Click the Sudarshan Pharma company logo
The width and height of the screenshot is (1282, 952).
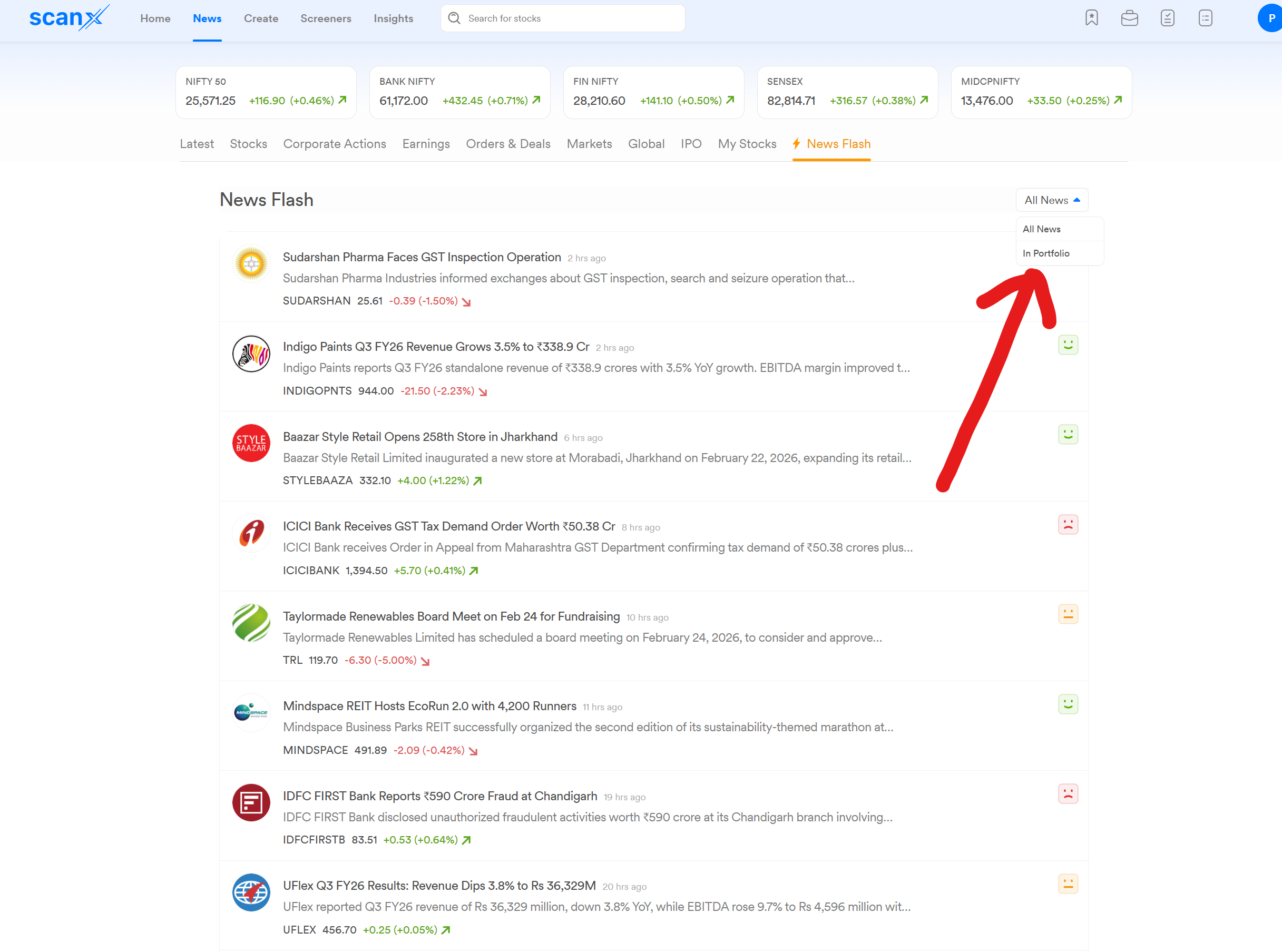coord(251,264)
